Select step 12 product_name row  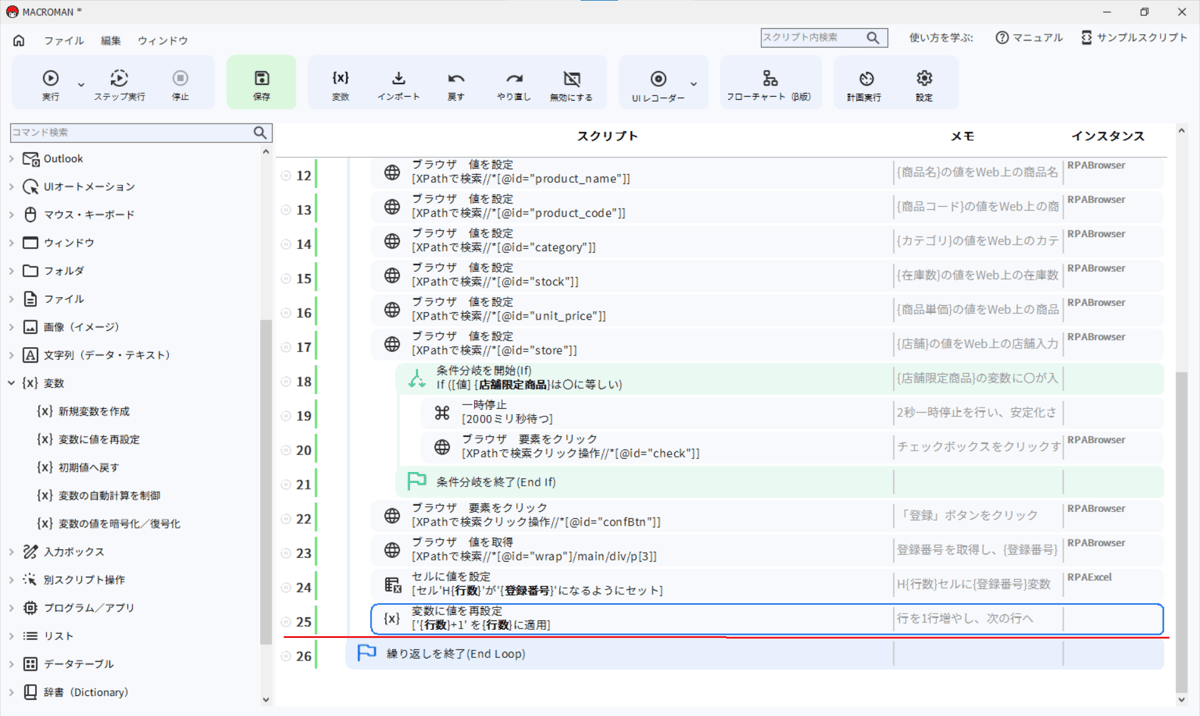[767, 172]
